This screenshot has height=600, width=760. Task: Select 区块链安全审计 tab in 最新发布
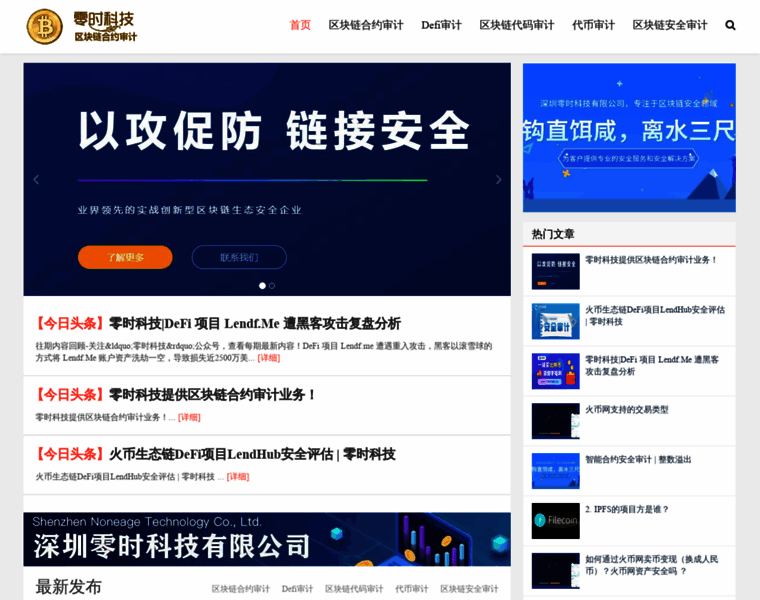pyautogui.click(x=469, y=589)
